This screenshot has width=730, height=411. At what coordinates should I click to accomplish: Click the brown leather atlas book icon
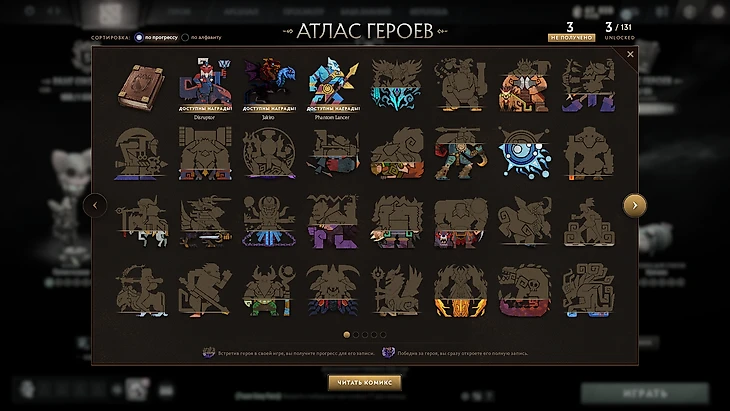pyautogui.click(x=141, y=87)
